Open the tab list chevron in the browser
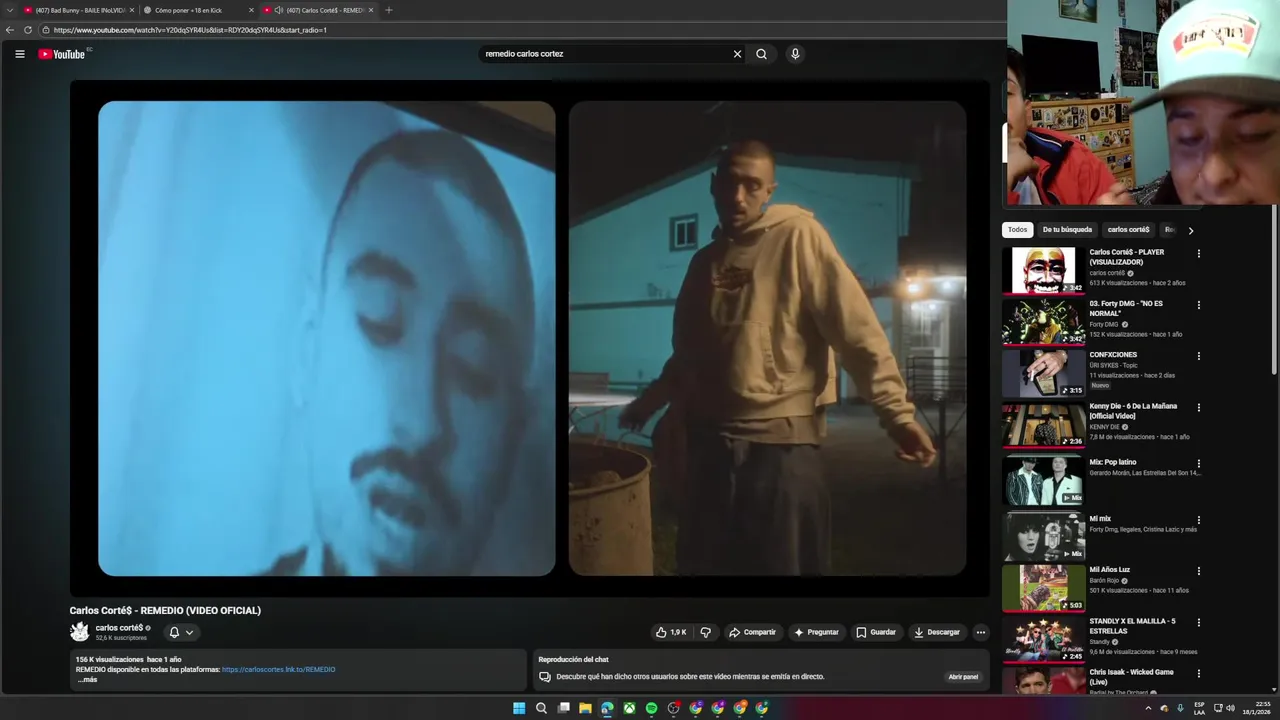 9,10
